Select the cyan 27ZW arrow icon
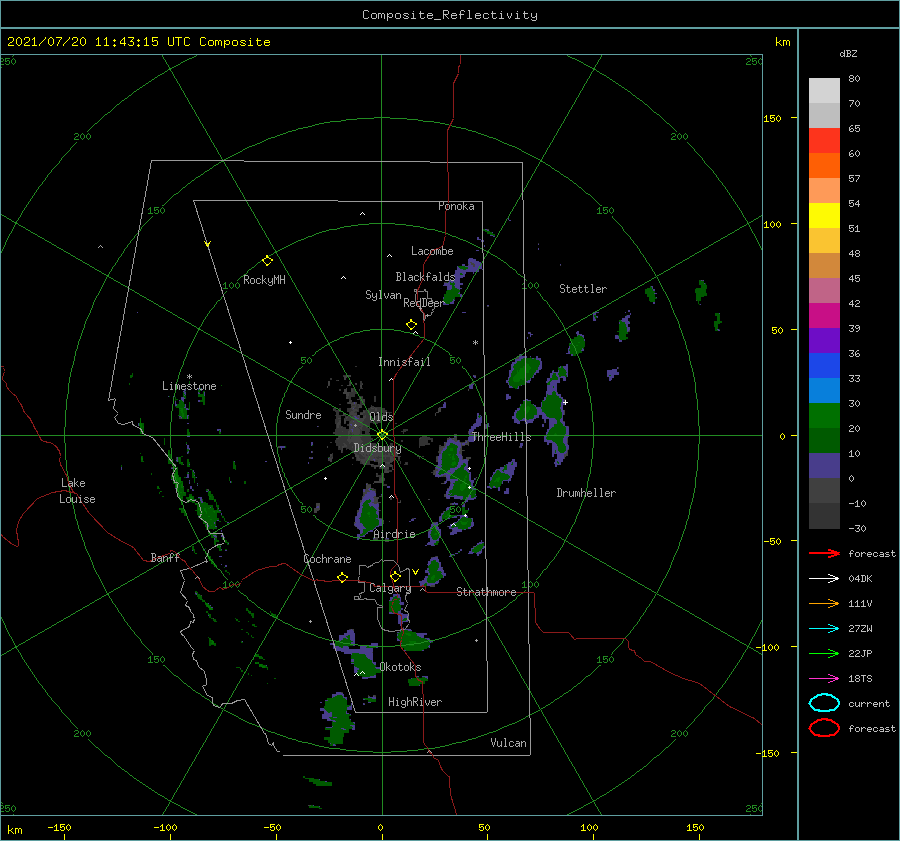The image size is (900, 841). (x=824, y=629)
